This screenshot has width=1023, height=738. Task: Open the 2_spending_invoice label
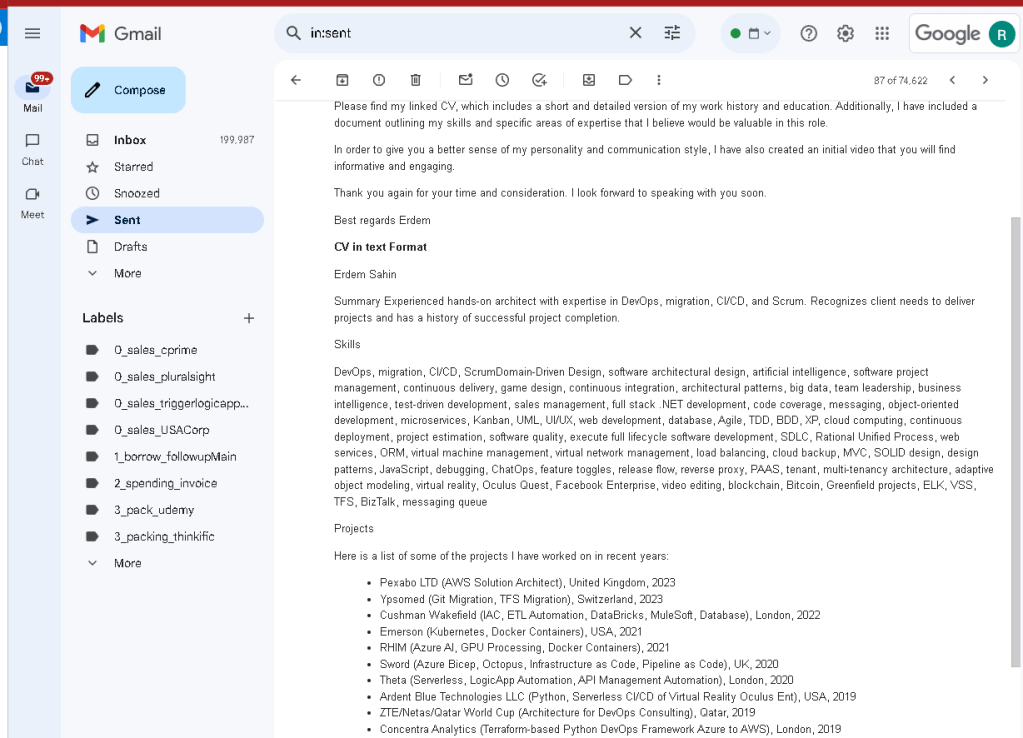(x=168, y=483)
